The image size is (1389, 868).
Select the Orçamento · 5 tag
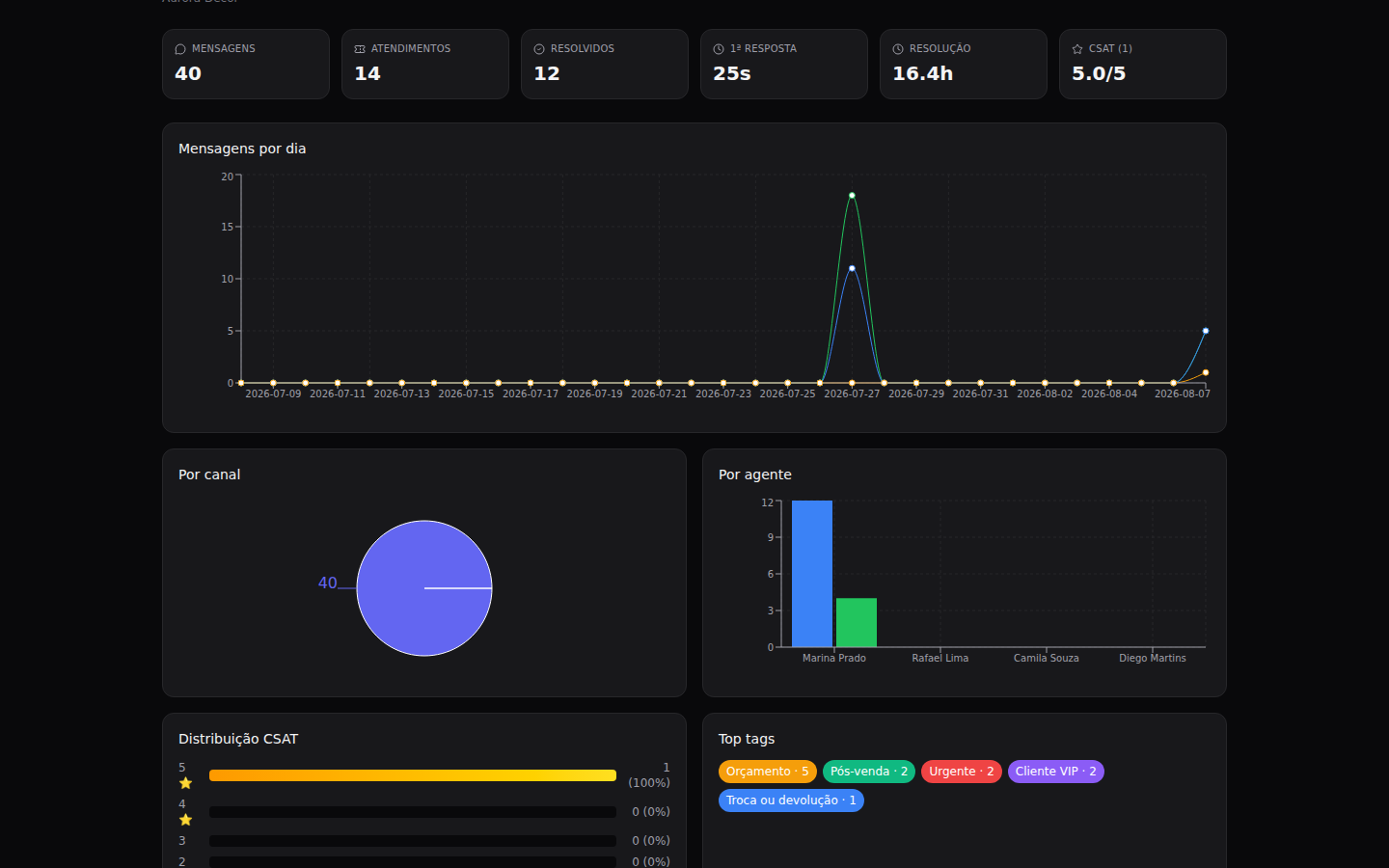pyautogui.click(x=768, y=772)
